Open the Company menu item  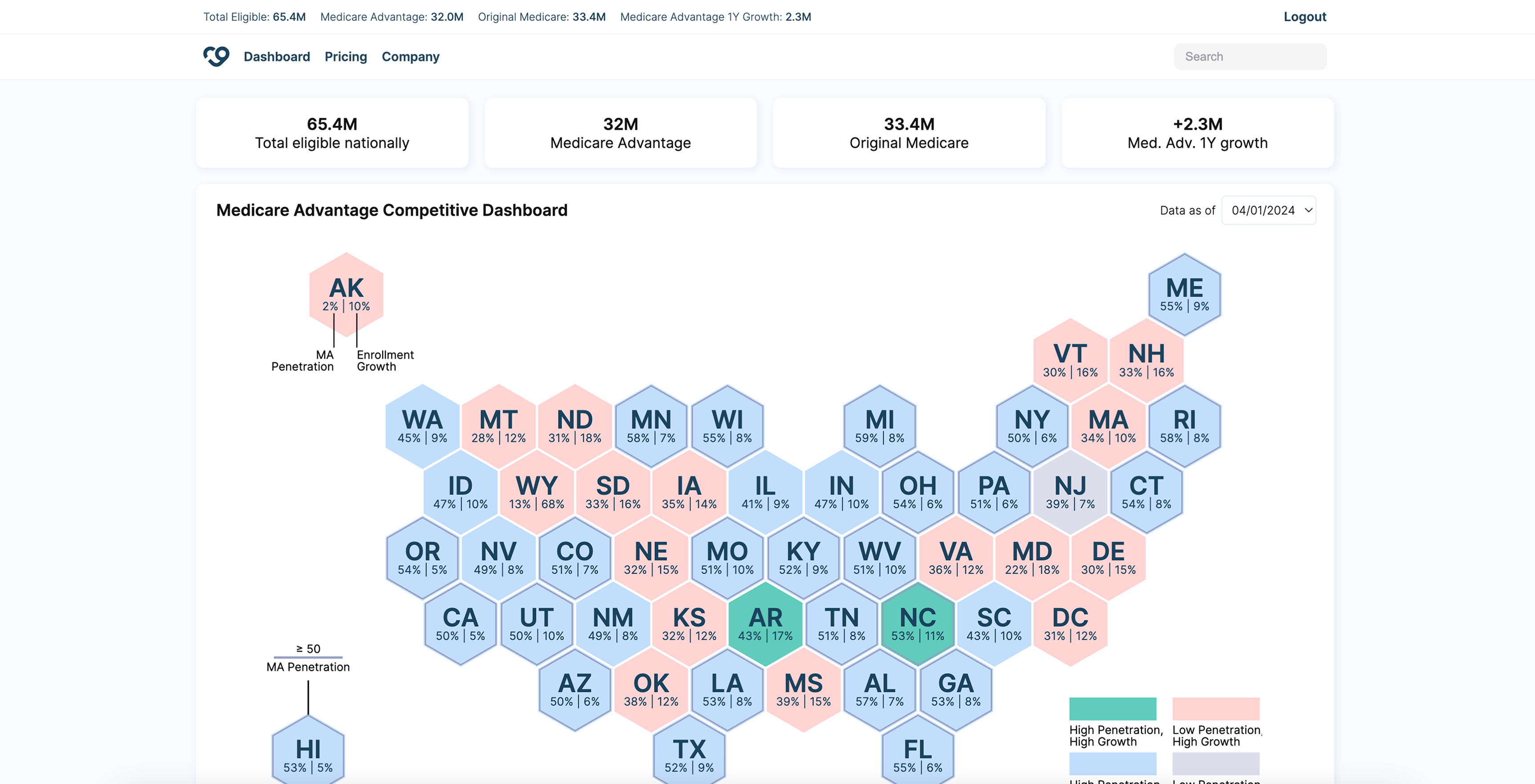[x=411, y=56]
